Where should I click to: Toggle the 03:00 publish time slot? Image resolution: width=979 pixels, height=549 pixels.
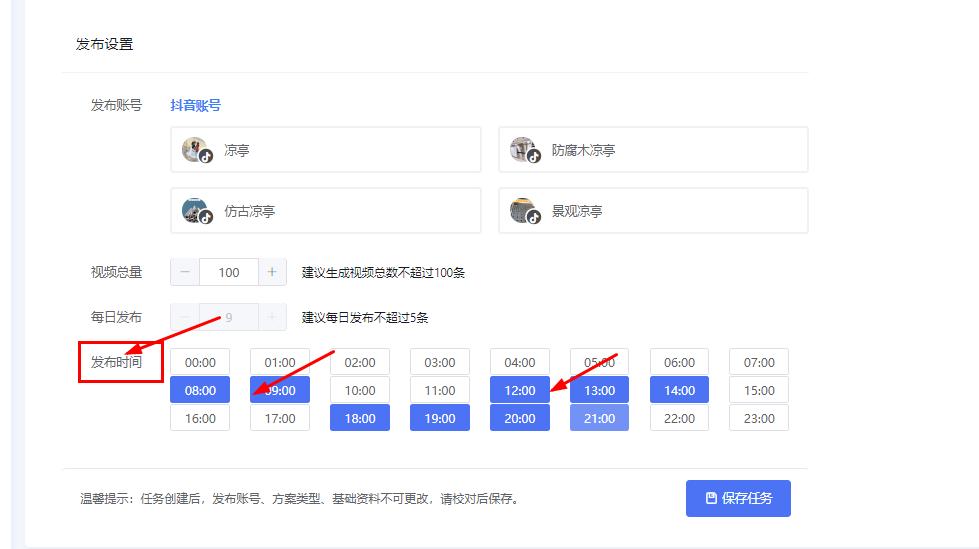pos(440,362)
